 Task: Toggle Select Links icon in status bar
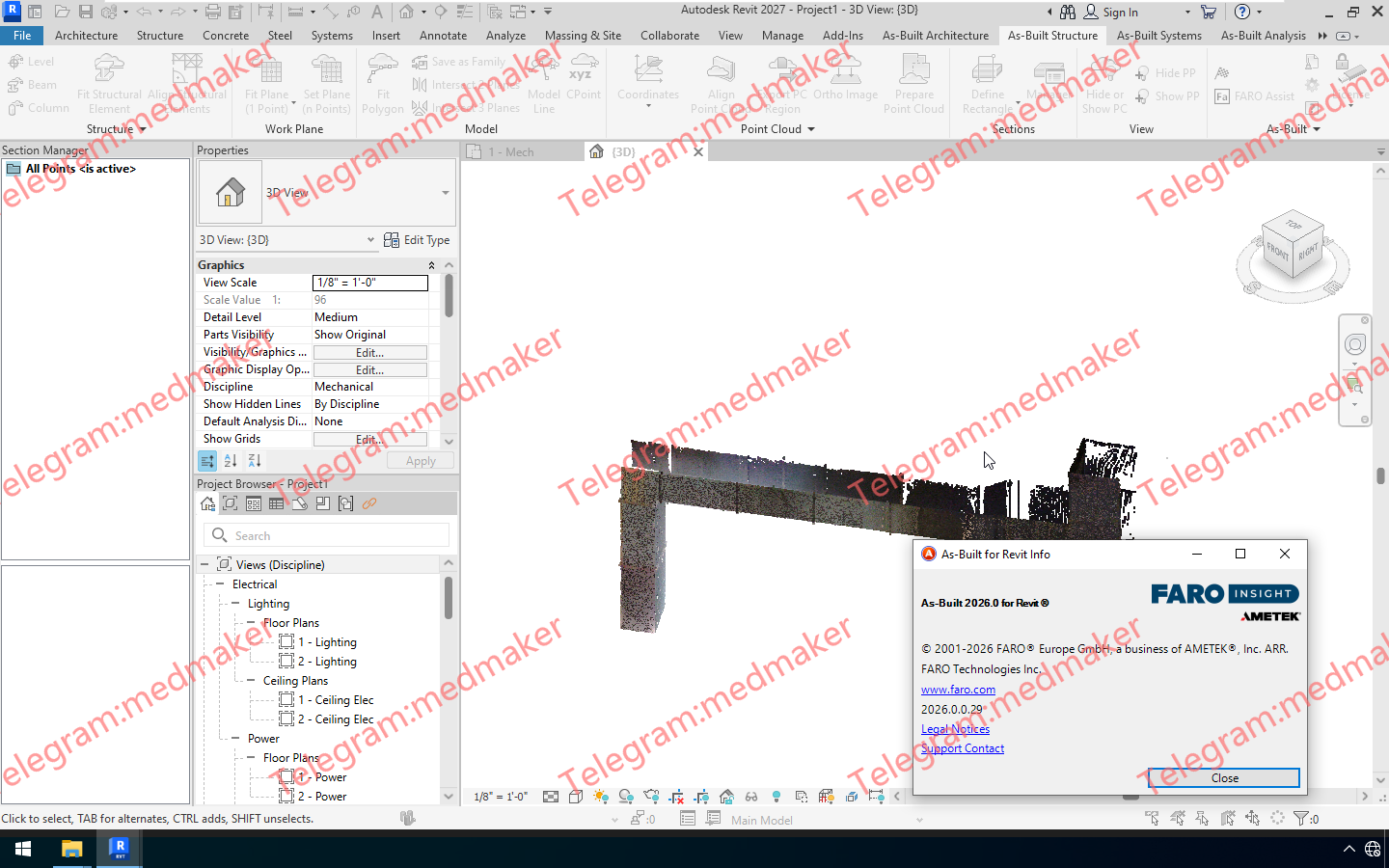coord(1153,818)
